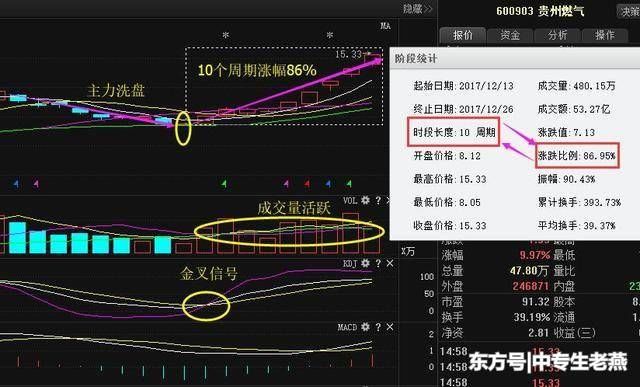
Task: Click the MACD indicator name label
Action: click(x=347, y=327)
